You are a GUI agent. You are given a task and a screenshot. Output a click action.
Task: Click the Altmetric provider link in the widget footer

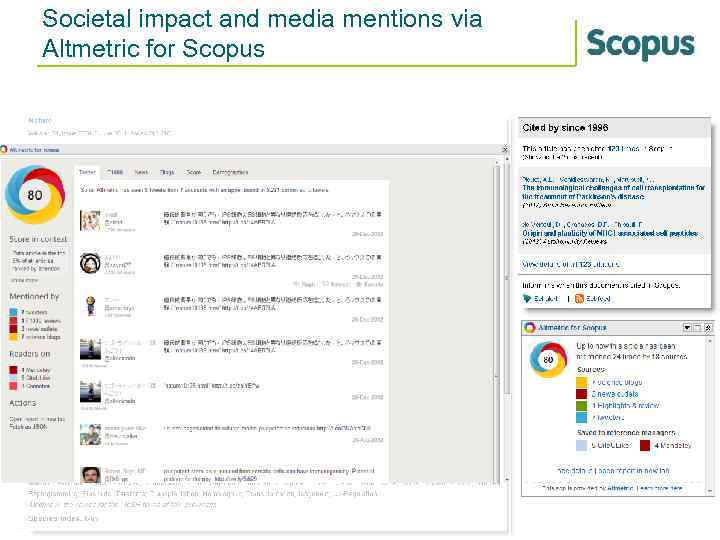coord(620,488)
